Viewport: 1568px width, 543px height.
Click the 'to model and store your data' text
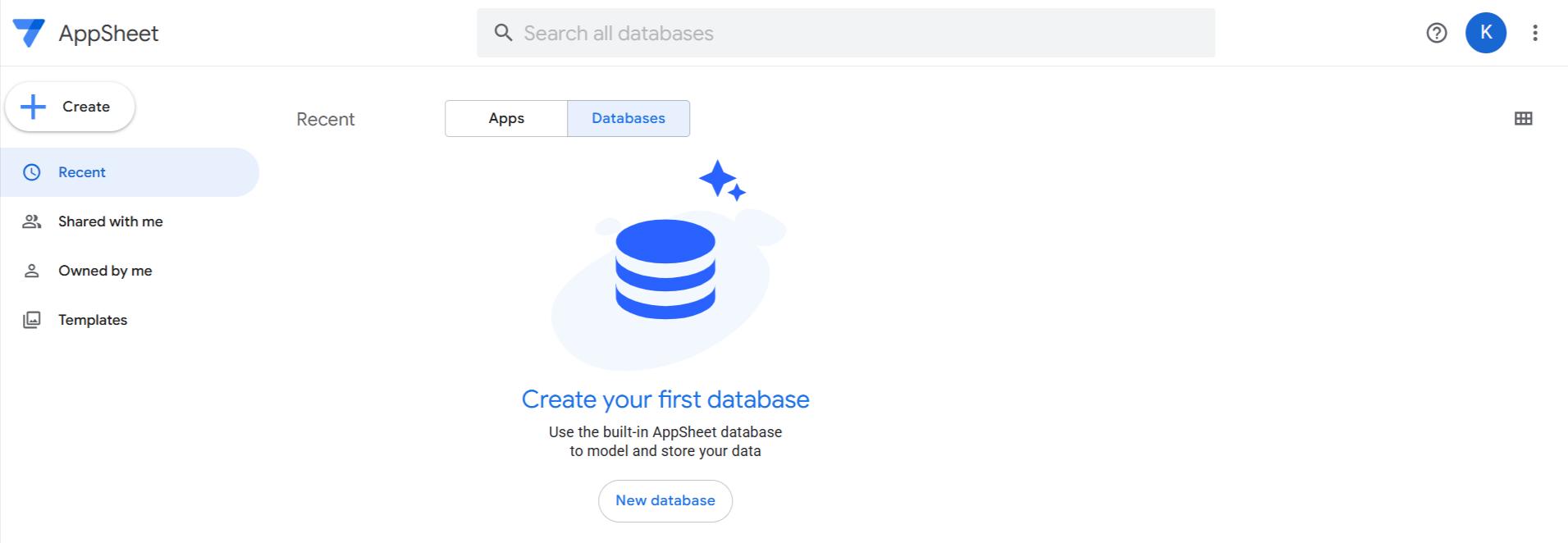(665, 451)
